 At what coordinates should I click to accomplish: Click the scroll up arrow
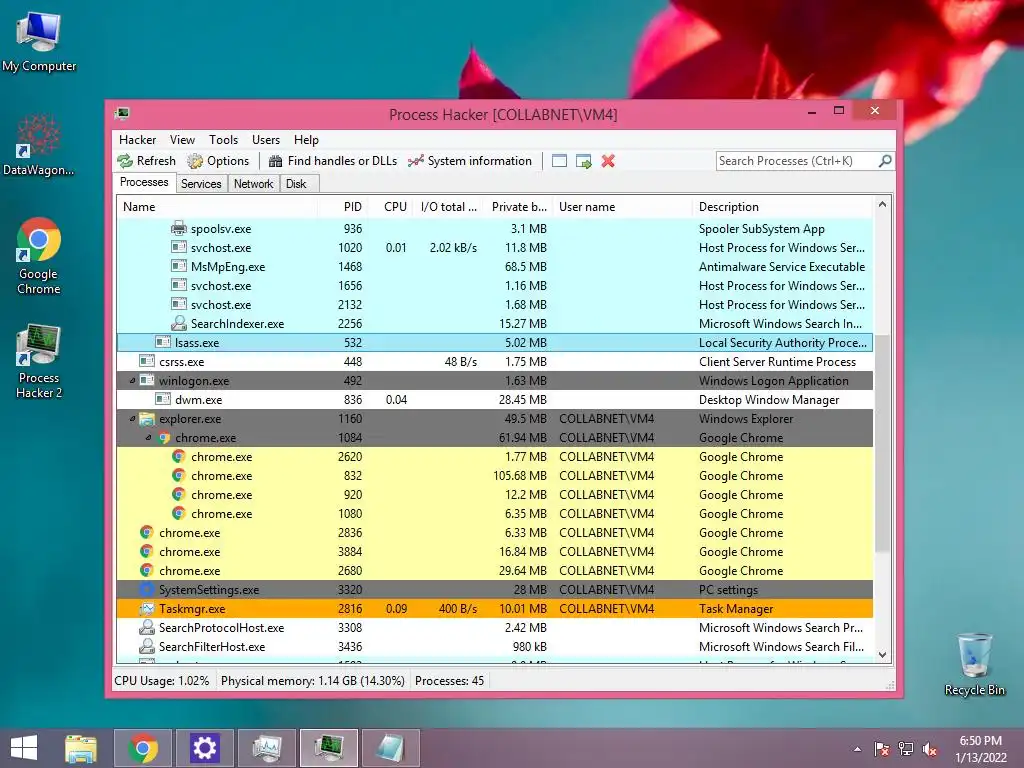tap(882, 204)
